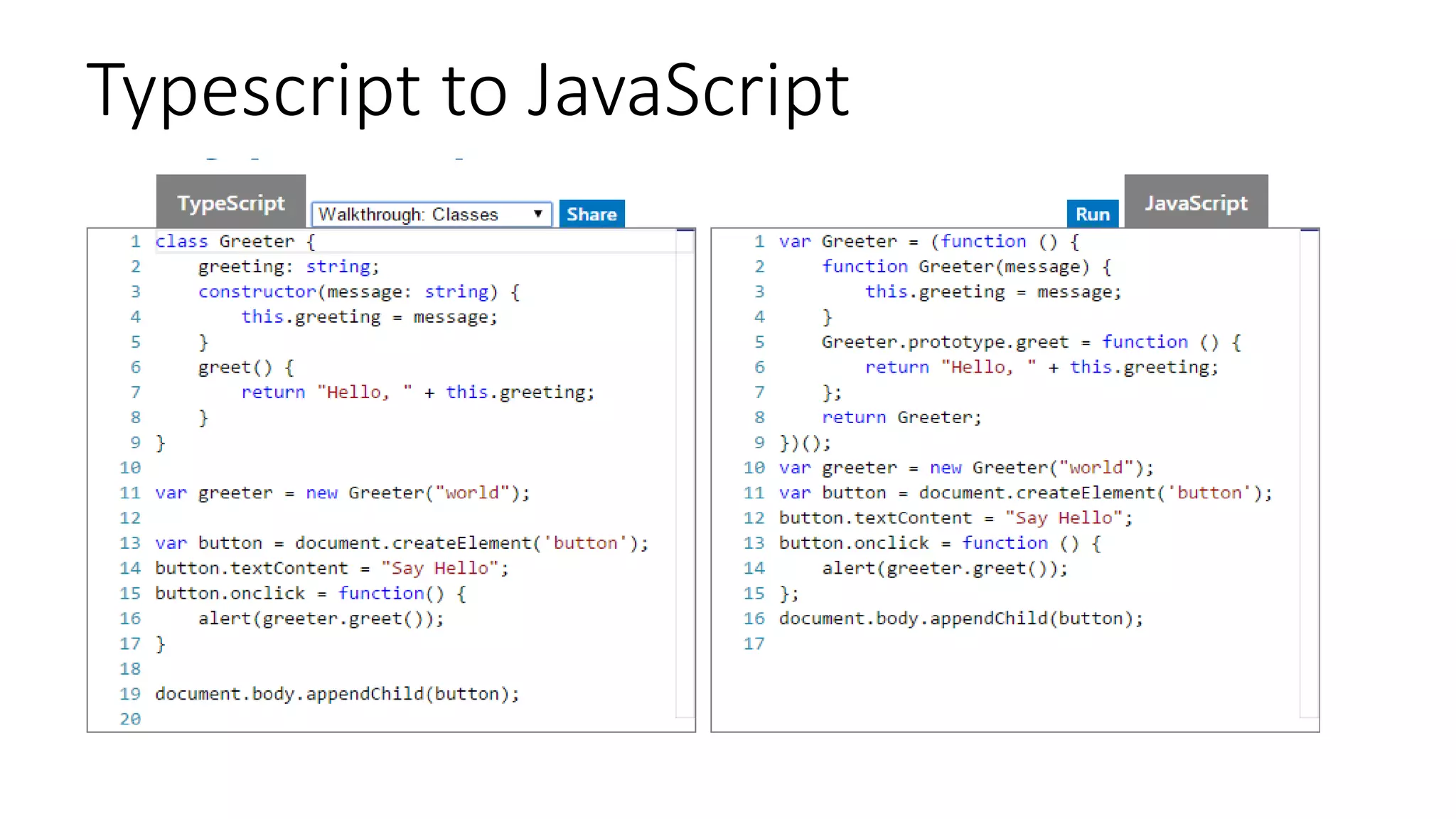The height and width of the screenshot is (819, 1456).
Task: Click the Run button
Action: click(1092, 214)
